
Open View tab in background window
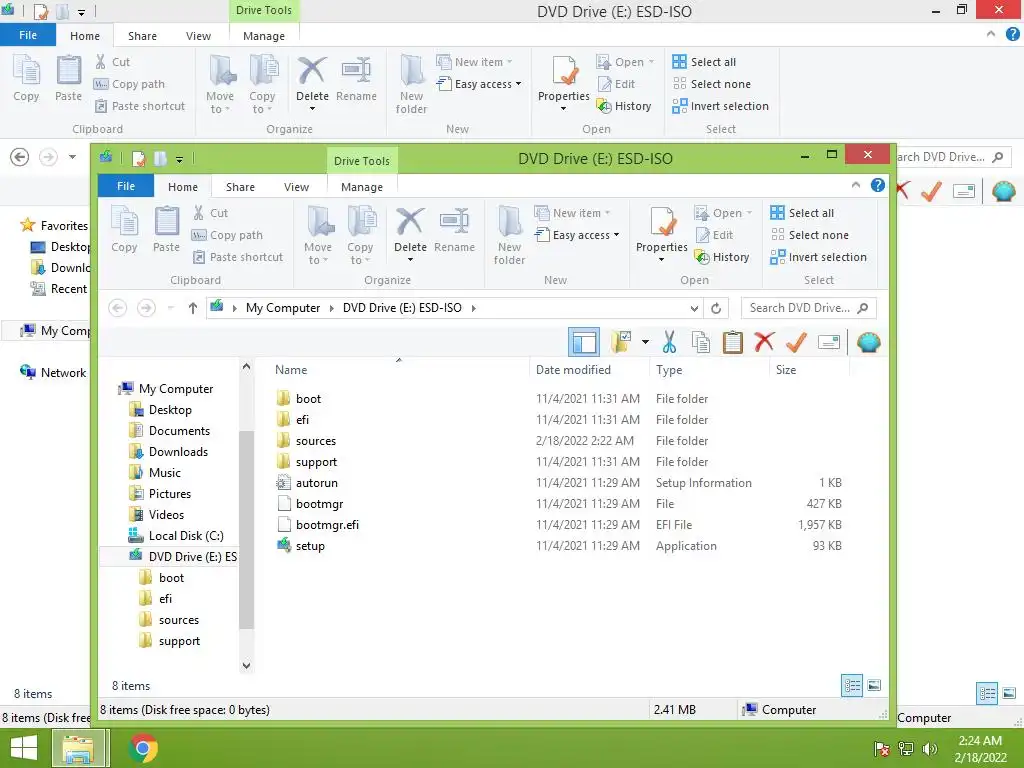click(x=199, y=36)
